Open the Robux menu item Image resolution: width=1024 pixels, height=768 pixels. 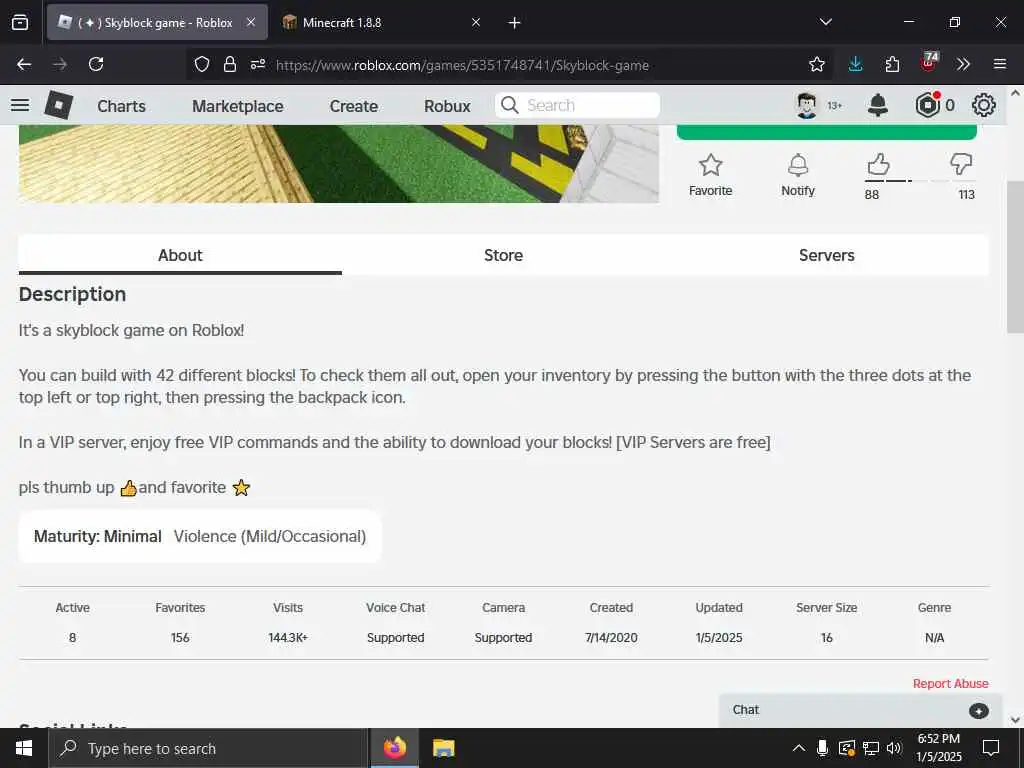(447, 106)
